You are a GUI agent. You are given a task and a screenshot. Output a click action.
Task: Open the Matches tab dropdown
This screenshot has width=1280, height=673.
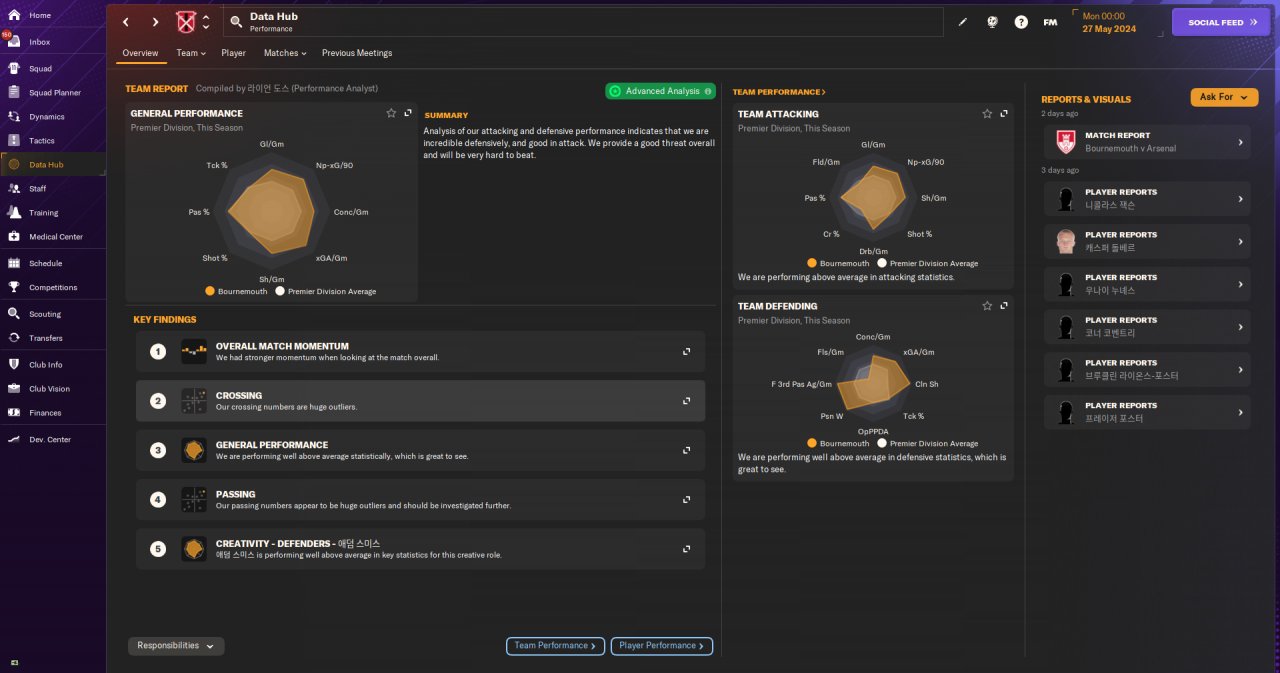[x=284, y=53]
